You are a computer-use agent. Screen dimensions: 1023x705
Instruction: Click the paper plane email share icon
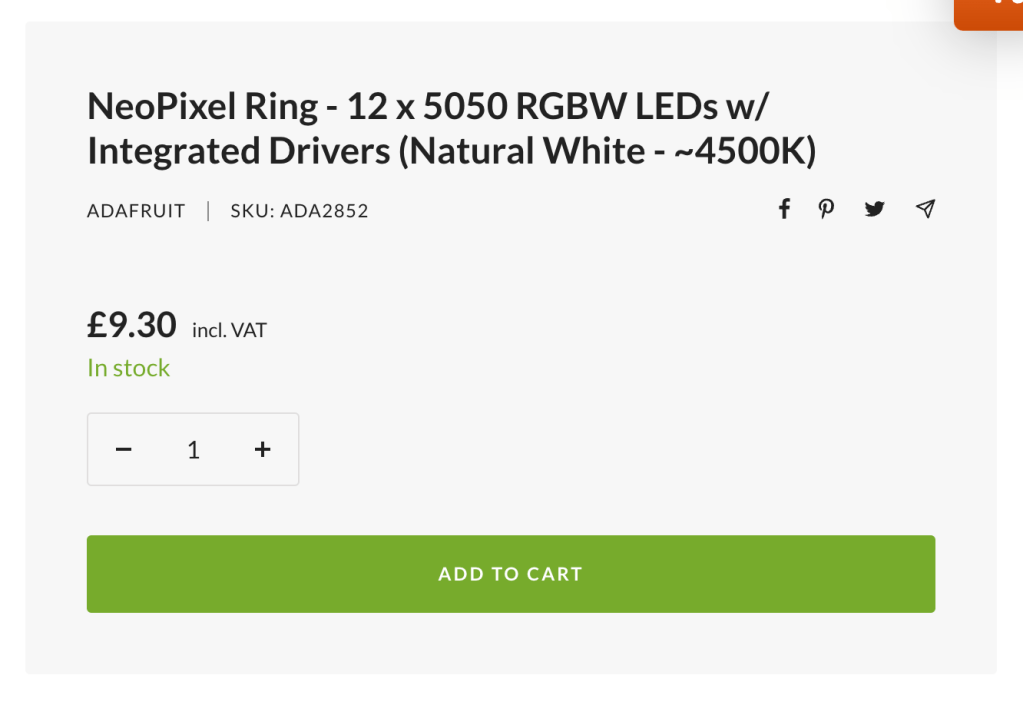pyautogui.click(x=925, y=209)
